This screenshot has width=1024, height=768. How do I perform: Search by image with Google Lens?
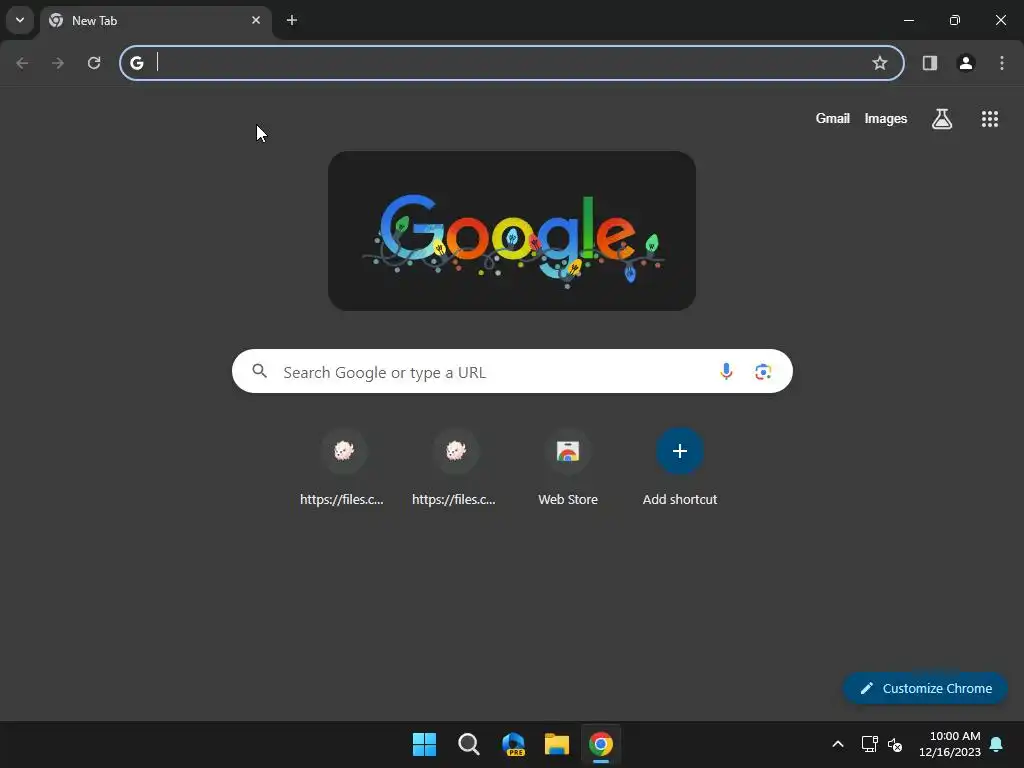pyautogui.click(x=763, y=372)
